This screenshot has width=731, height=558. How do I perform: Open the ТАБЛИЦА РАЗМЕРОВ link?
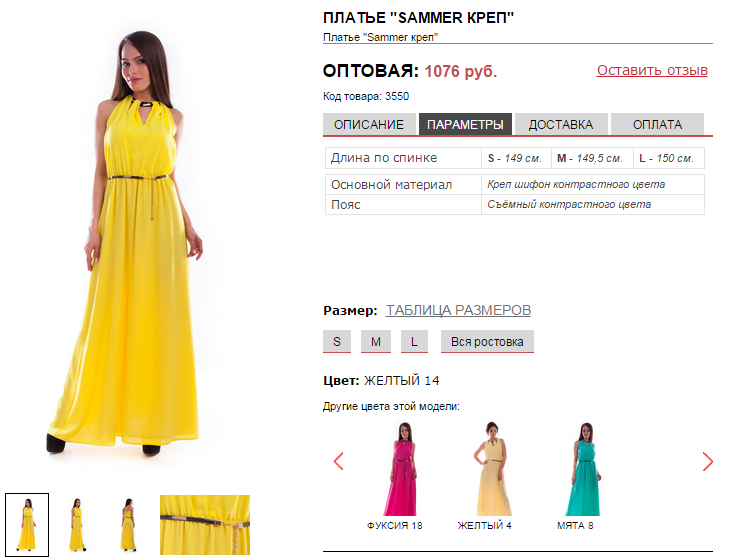458,310
